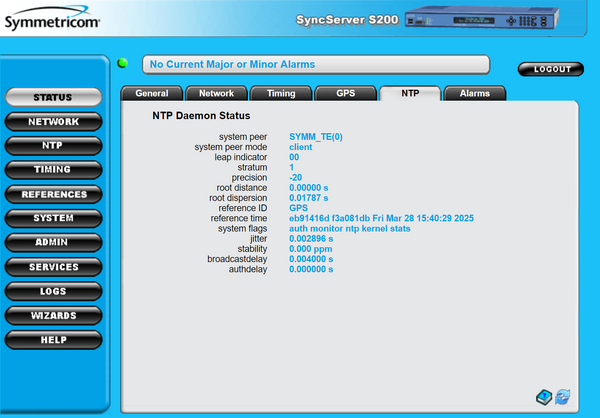This screenshot has width=600, height=418.
Task: Switch to the General tab
Action: pos(151,93)
